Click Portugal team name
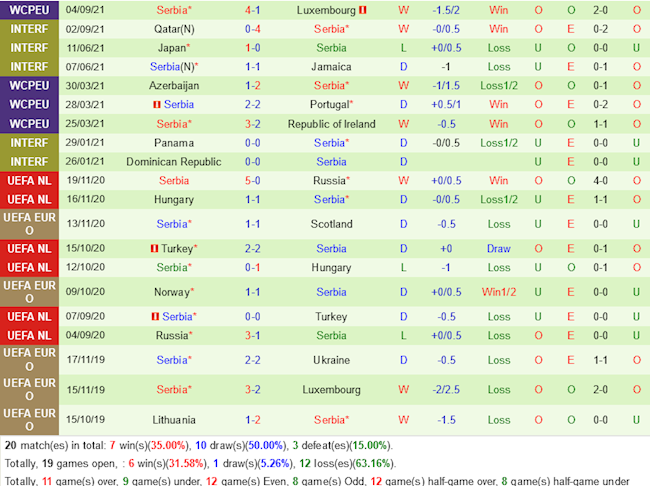This screenshot has height=487, width=650. [x=331, y=104]
